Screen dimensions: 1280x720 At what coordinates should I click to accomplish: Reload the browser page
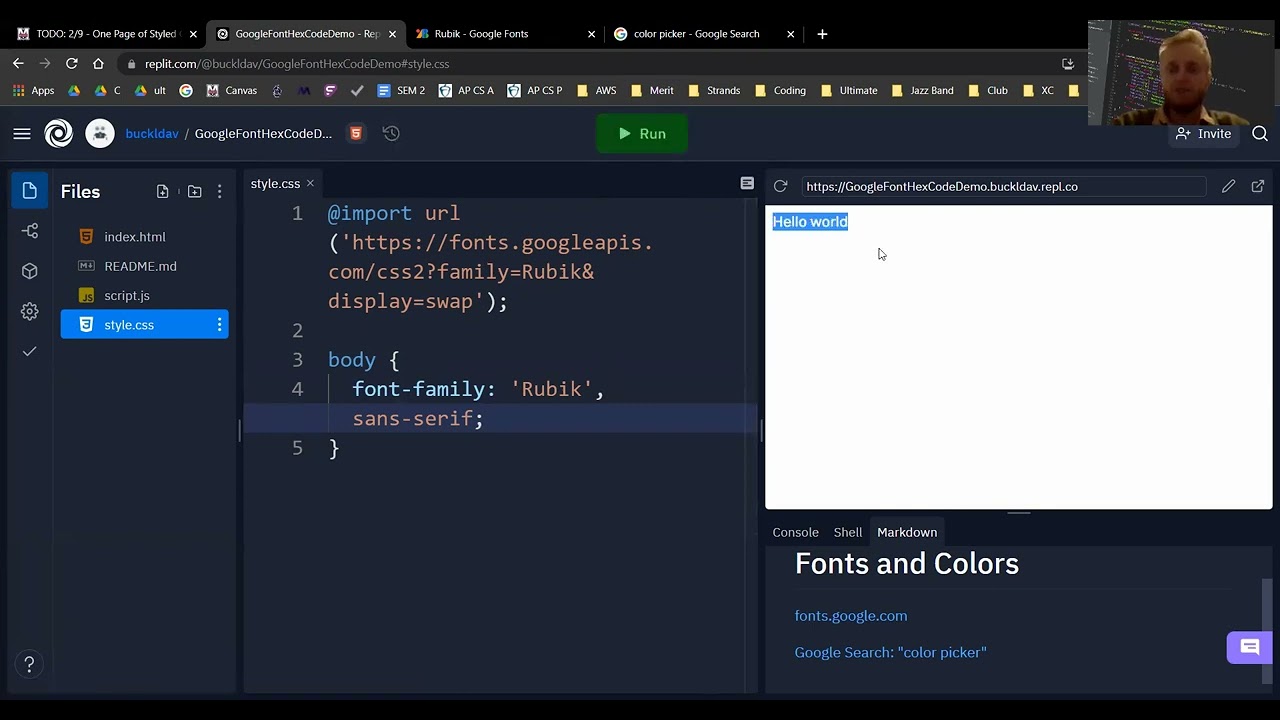tap(72, 63)
